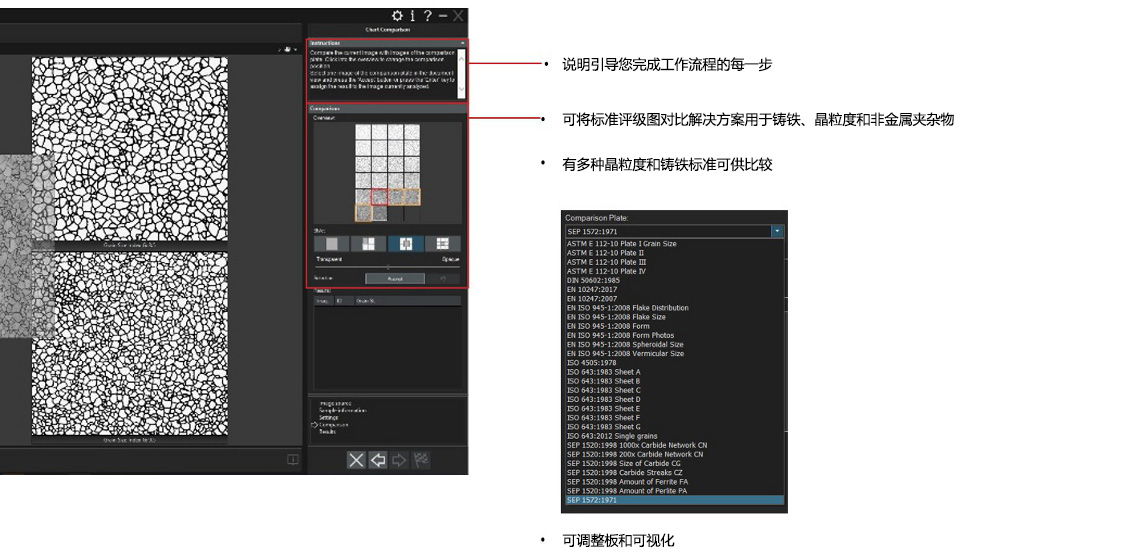Click the info 'i' icon
This screenshot has width=1140, height=560.
click(x=413, y=15)
